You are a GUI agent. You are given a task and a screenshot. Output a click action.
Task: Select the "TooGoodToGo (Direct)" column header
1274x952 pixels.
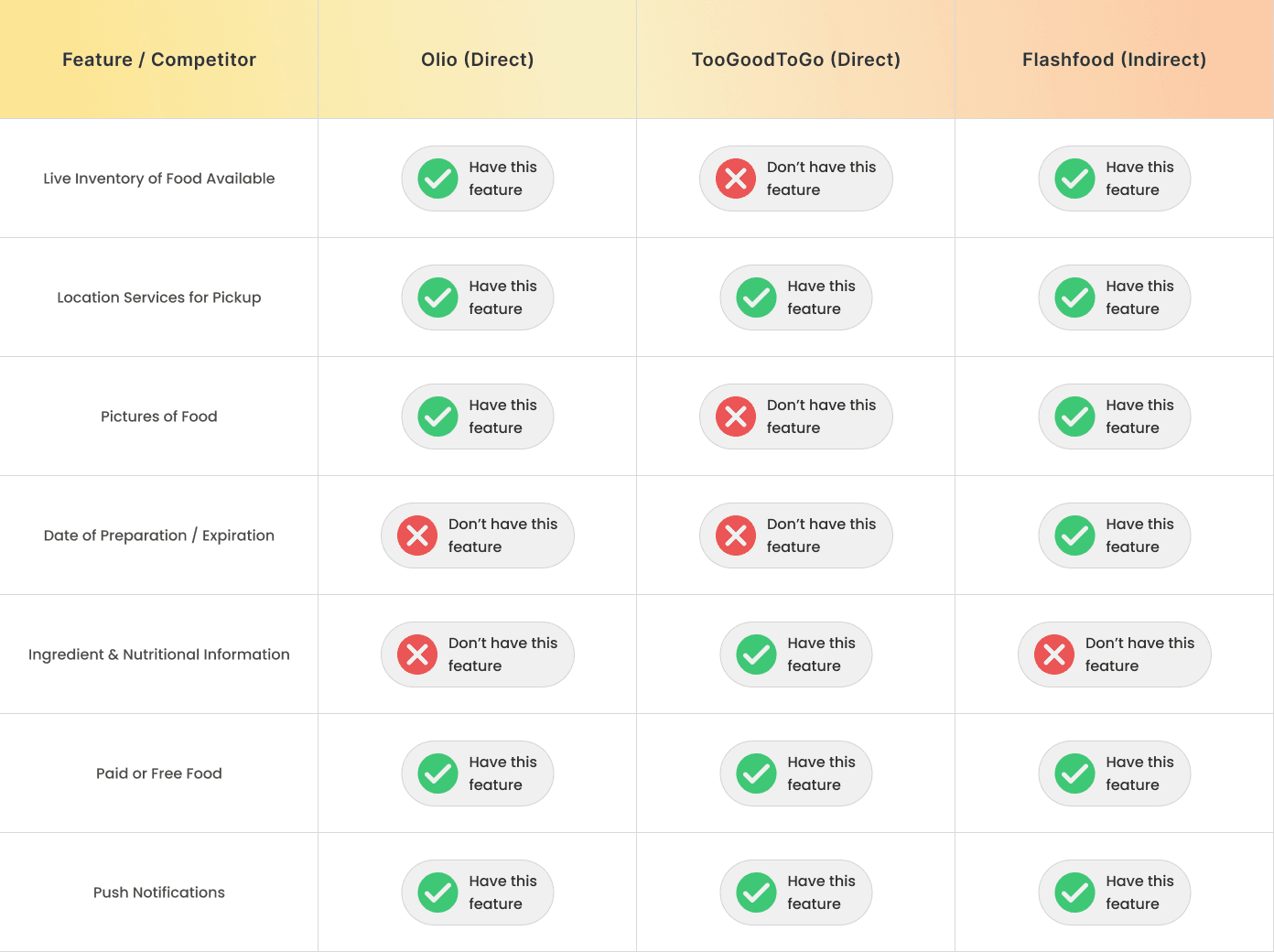796,59
